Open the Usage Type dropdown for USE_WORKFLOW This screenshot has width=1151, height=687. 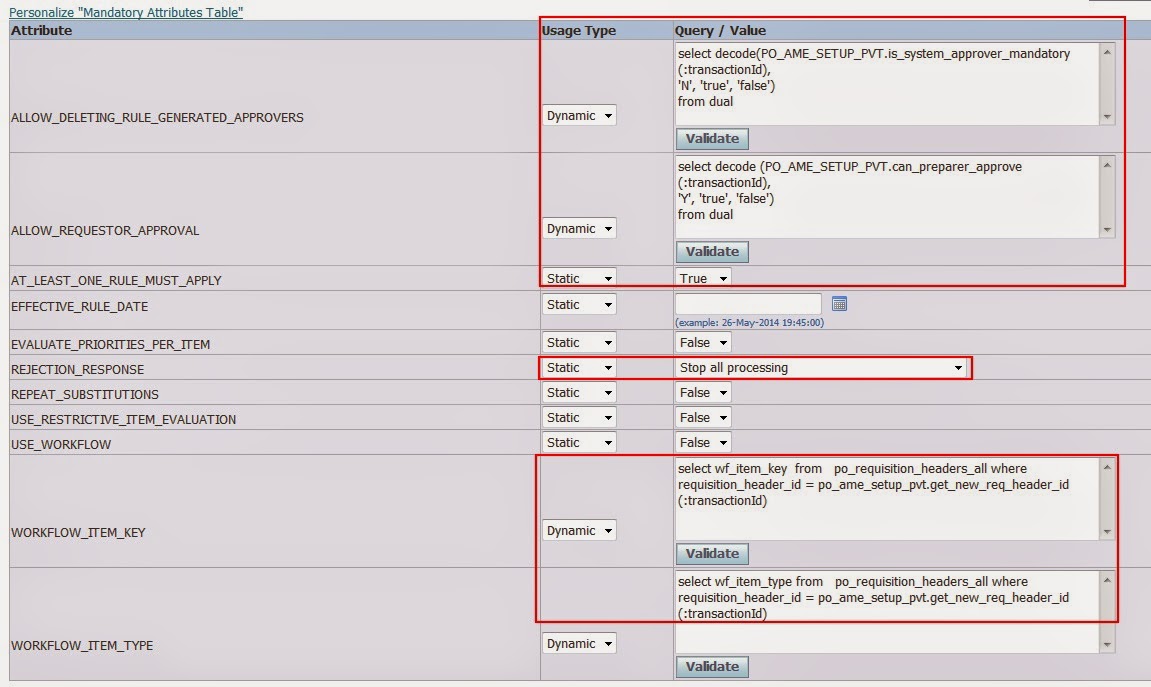coord(579,442)
